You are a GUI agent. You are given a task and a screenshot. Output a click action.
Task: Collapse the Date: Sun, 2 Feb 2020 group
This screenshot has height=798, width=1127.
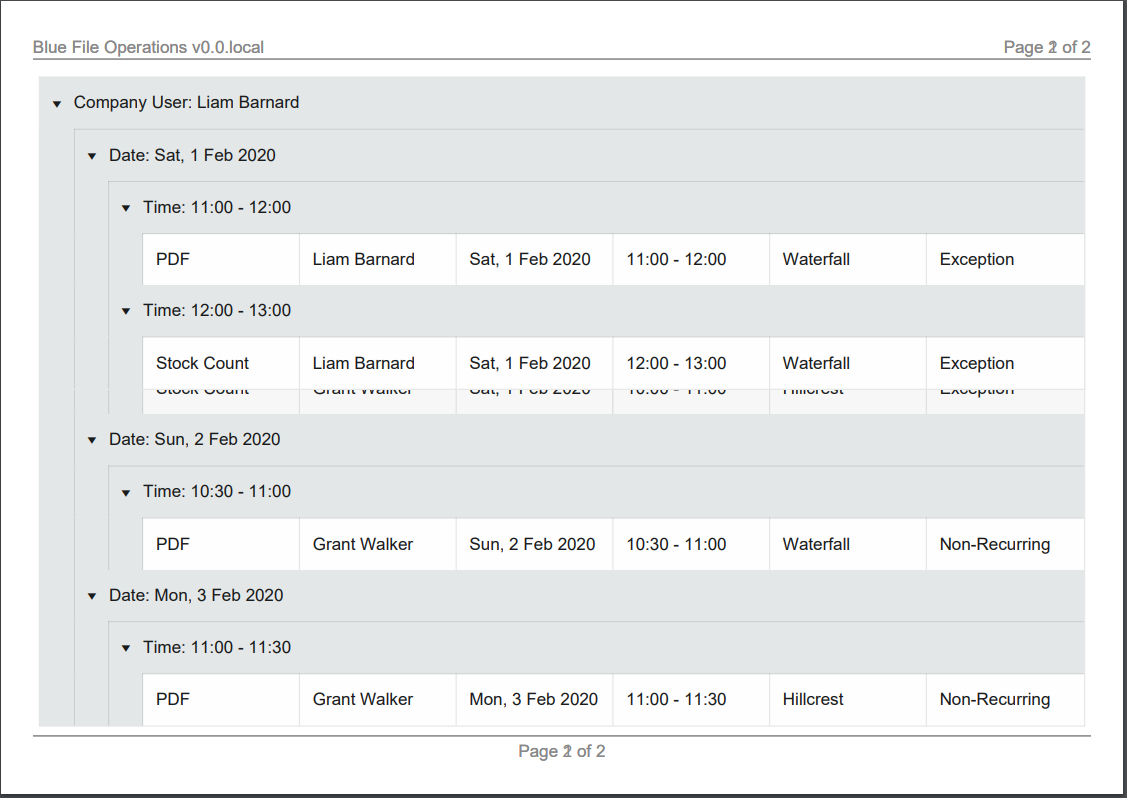(92, 440)
